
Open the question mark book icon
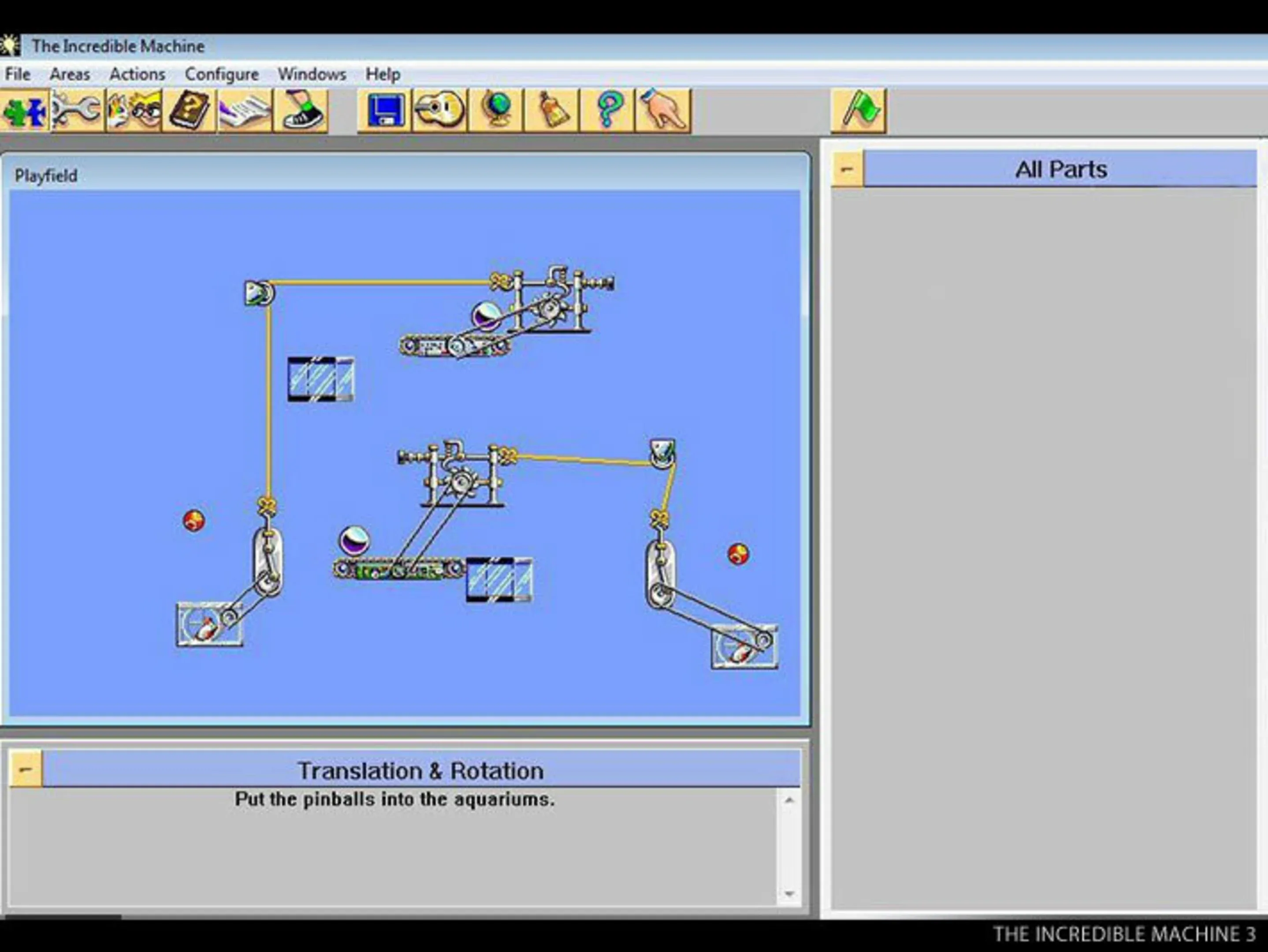click(x=189, y=111)
